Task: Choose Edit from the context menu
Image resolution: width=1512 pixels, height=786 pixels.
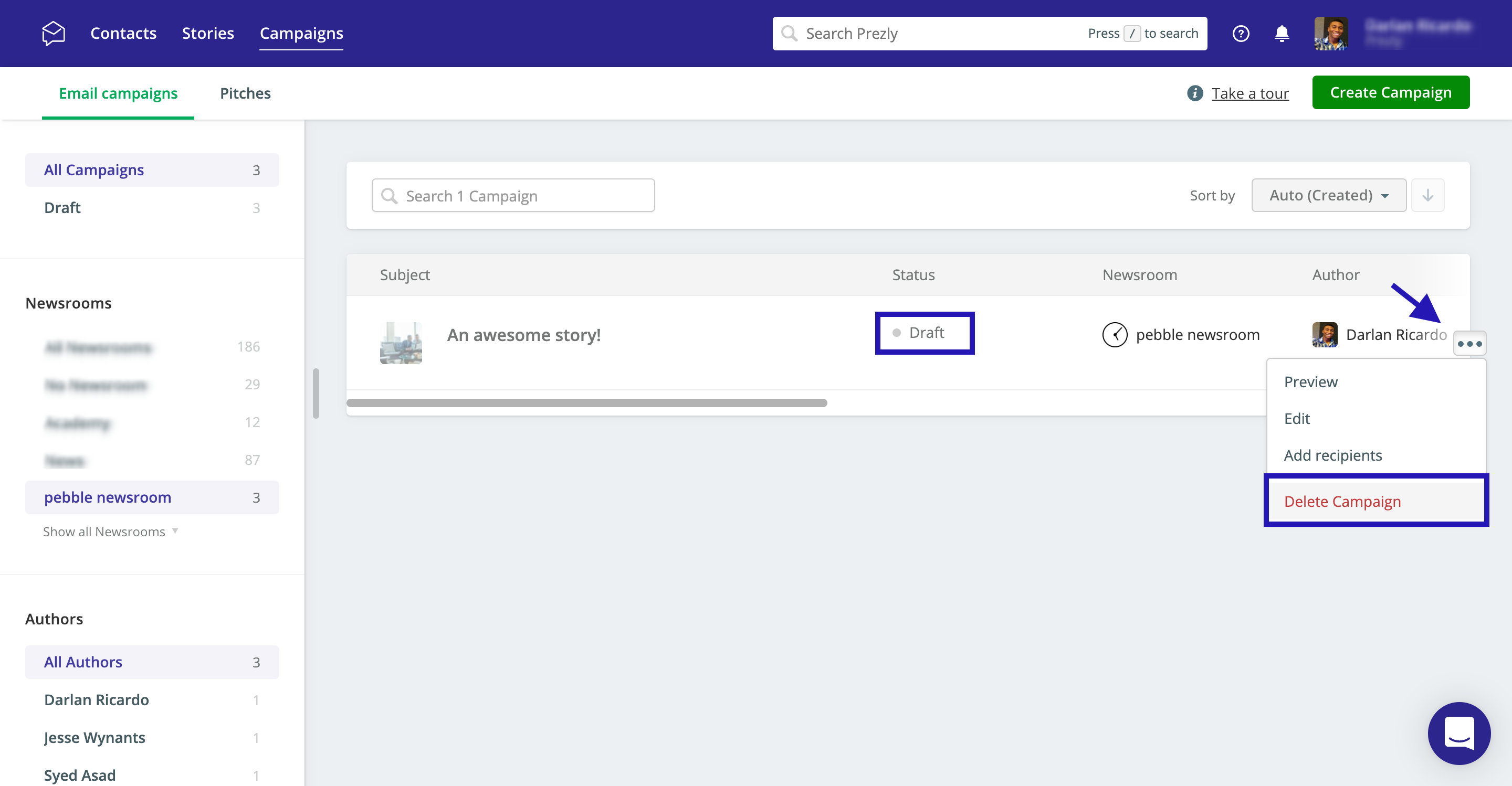Action: pos(1376,418)
